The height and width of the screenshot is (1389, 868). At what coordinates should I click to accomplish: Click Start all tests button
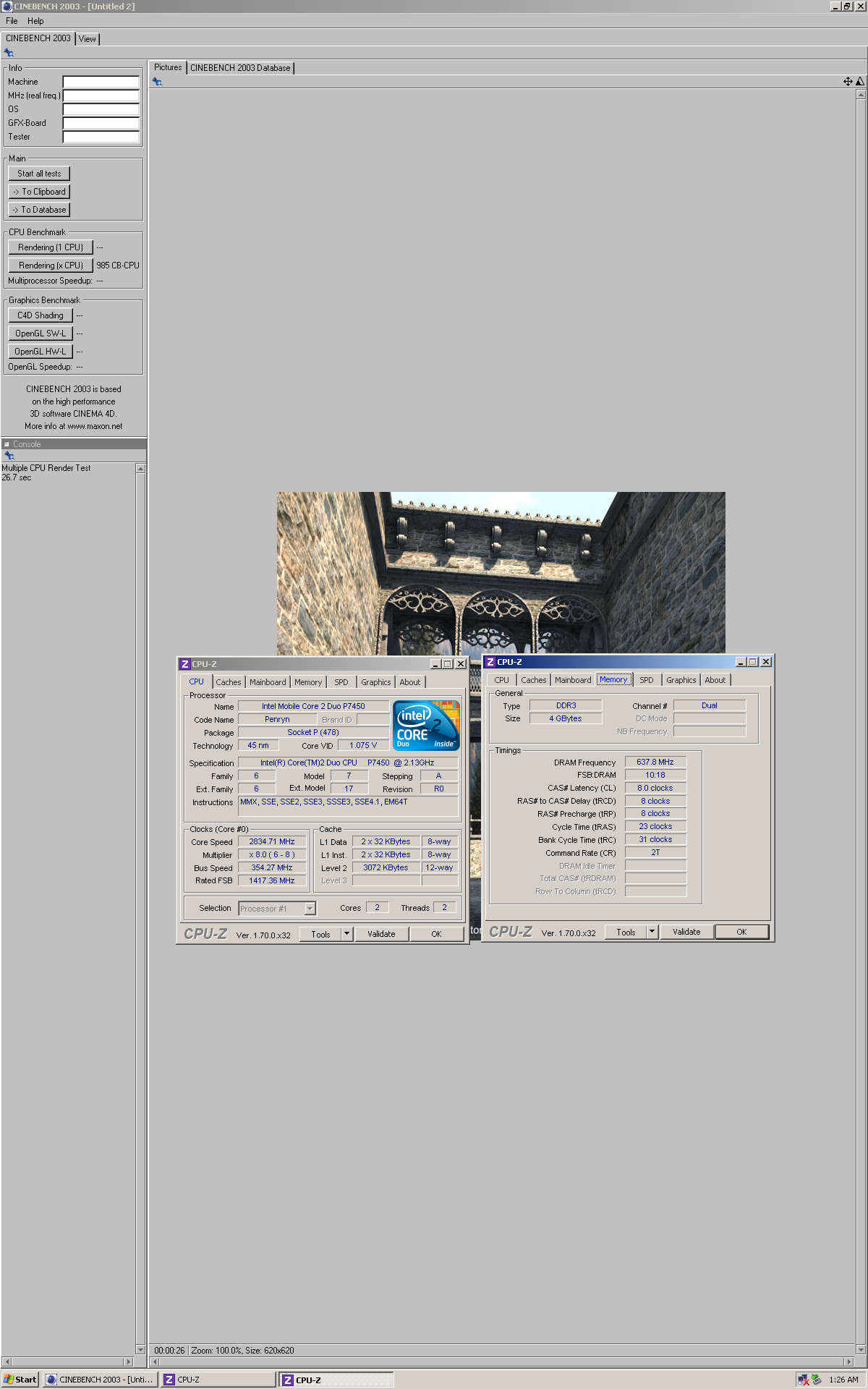pyautogui.click(x=39, y=174)
